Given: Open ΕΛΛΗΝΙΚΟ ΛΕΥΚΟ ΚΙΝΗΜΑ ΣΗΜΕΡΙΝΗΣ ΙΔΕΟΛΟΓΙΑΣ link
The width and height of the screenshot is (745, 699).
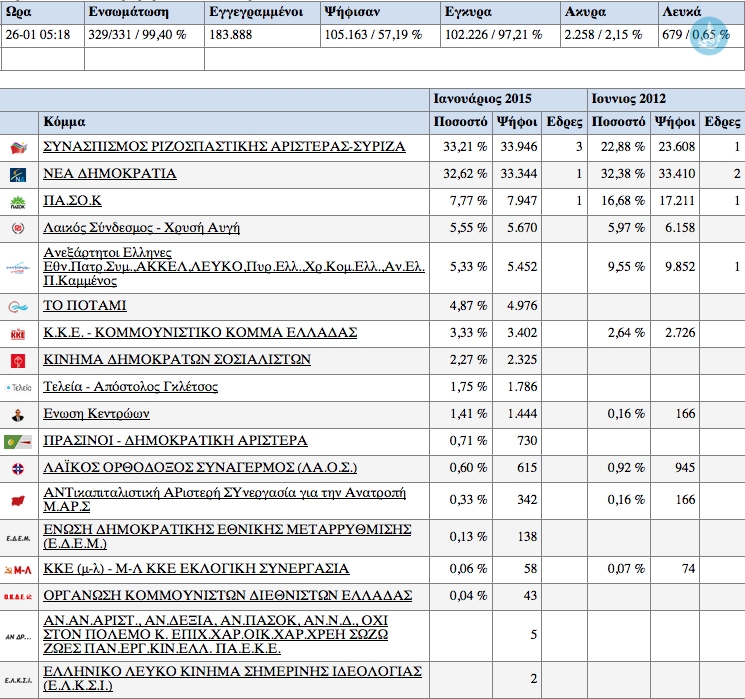Looking at the screenshot, I should tap(232, 679).
